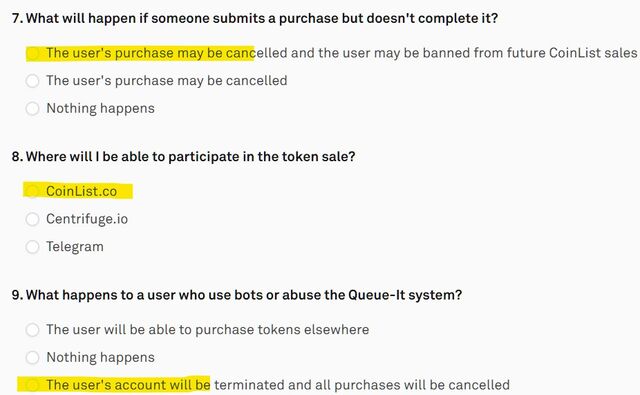The width and height of the screenshot is (640, 395).
Task: Select radio for account terminated, purchases cancelled
Action: [x=32, y=385]
